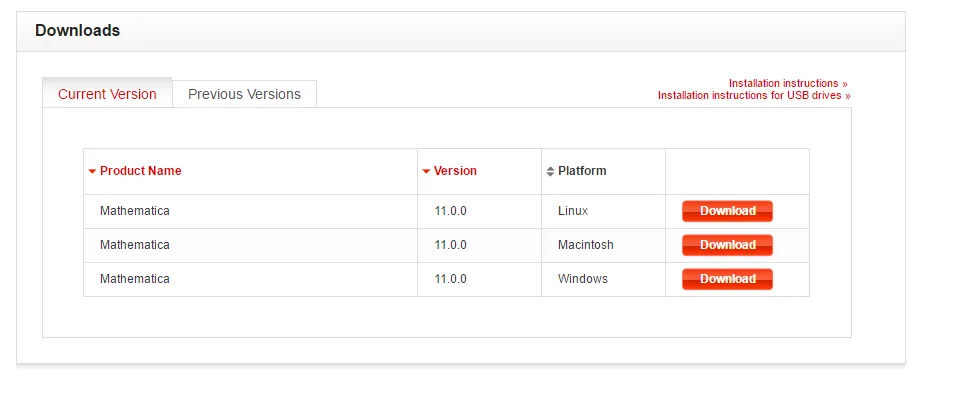This screenshot has width=960, height=404.
Task: Click the Downloads section heading
Action: click(x=78, y=31)
